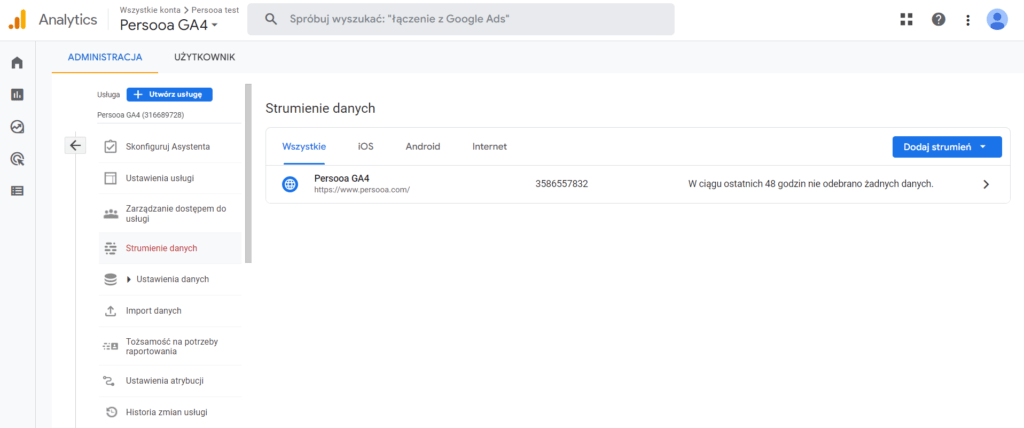The height and width of the screenshot is (428, 1024).
Task: Open the Home icon in left navigation
Action: click(17, 63)
